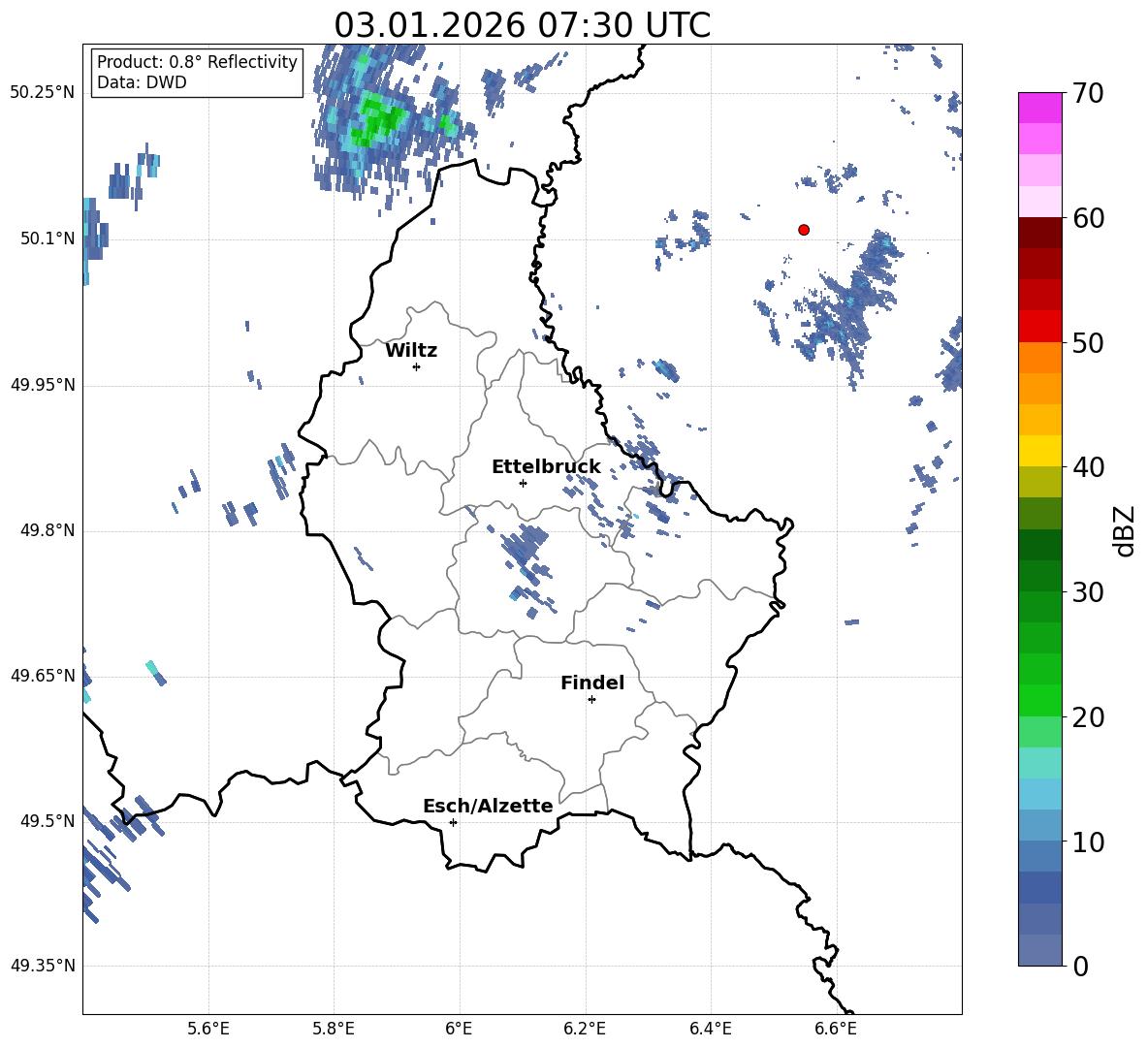Click the 49.65°N latitude label

pos(43,675)
